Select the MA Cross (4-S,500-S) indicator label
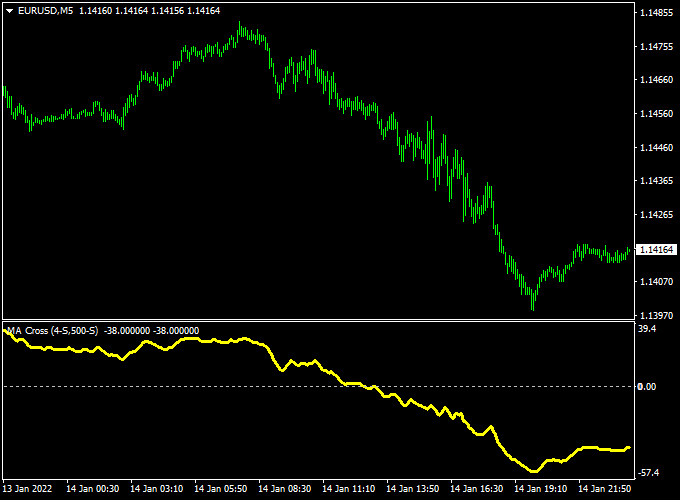The image size is (680, 500). (52, 331)
